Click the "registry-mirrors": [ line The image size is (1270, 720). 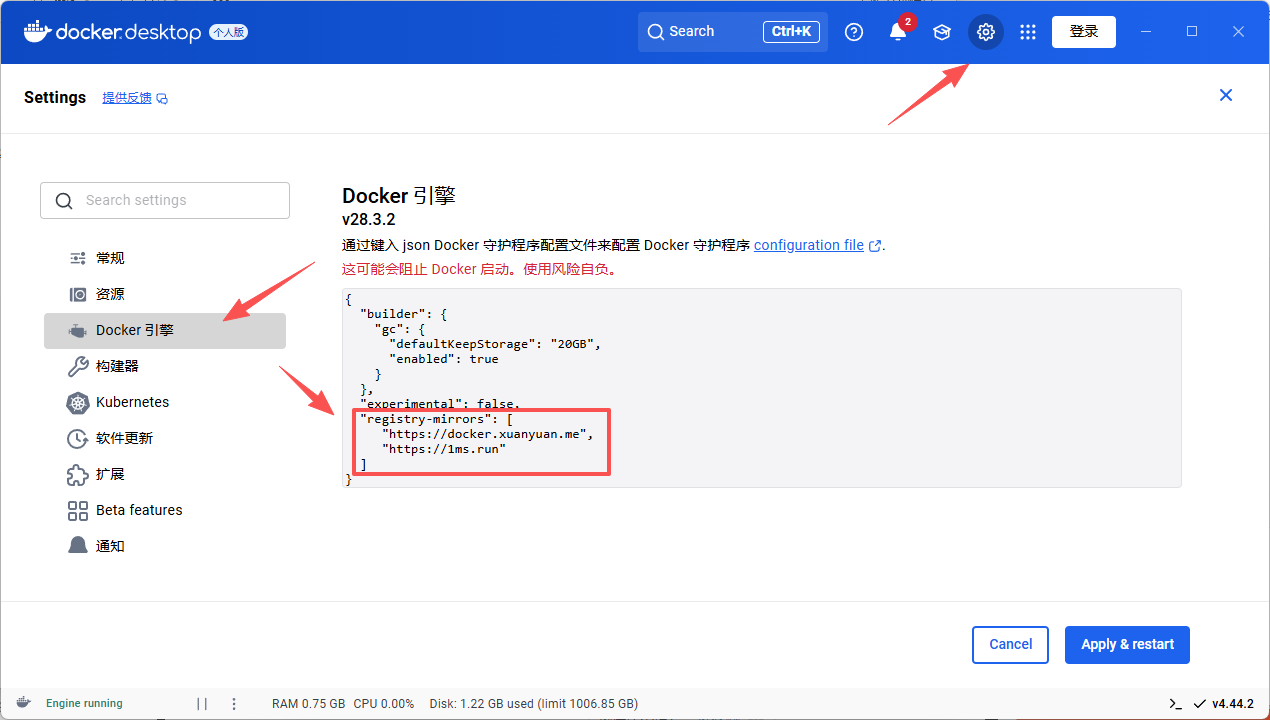(436, 419)
